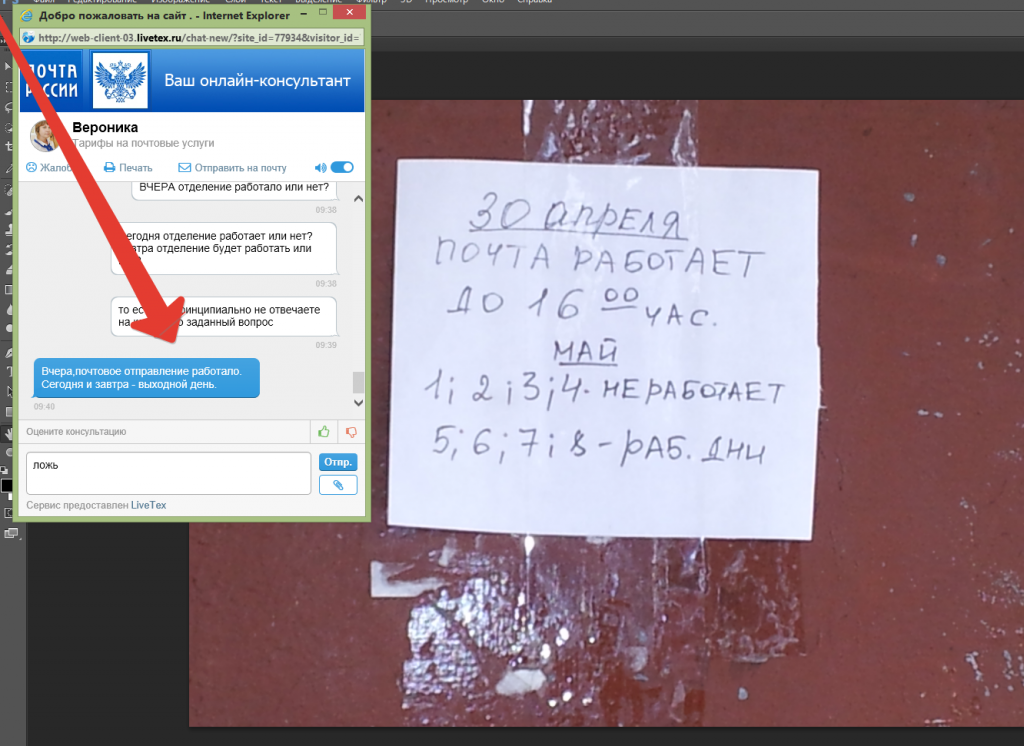Select the Rectangular Marquee tool in Photoshop
Screen dimensions: 1024x746
8,87
